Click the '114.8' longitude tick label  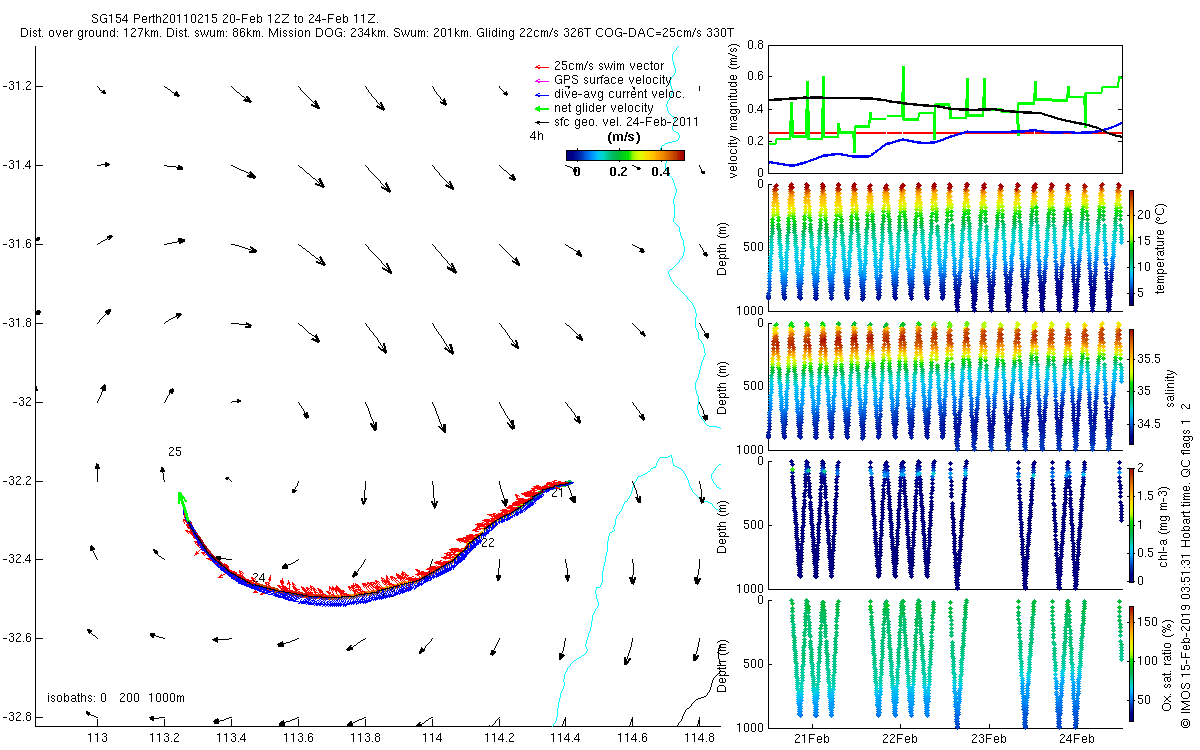(699, 738)
